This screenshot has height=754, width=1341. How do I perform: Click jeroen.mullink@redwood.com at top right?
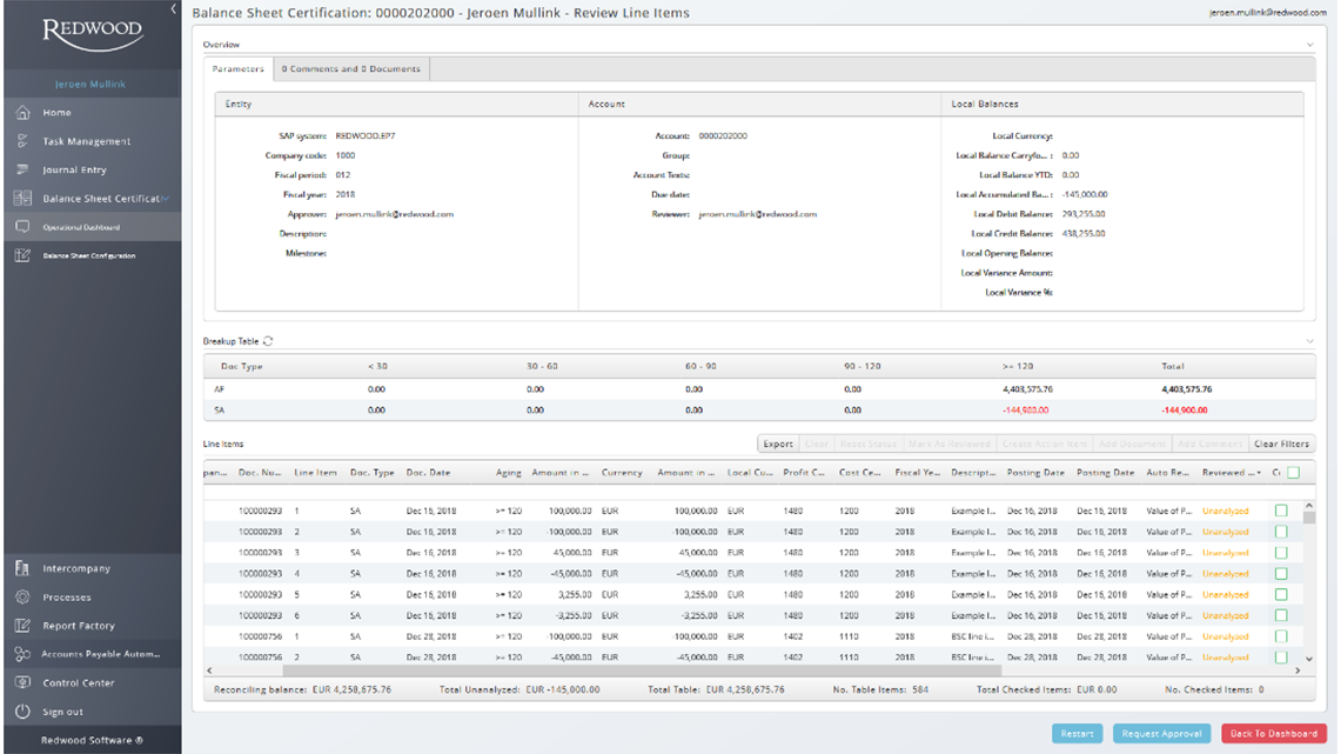click(x=1268, y=13)
